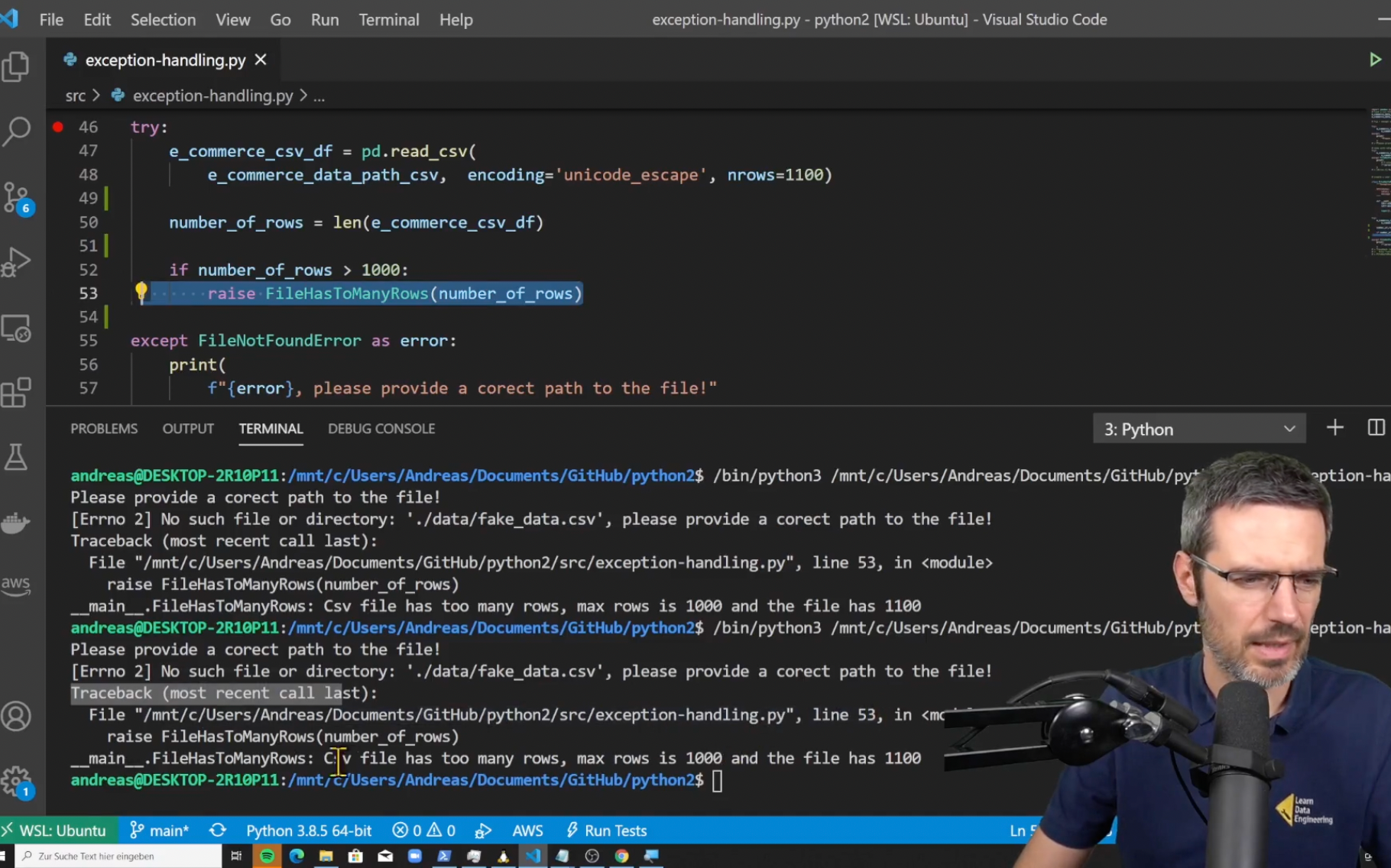
Task: Open the Remote Explorer view
Action: click(x=16, y=329)
